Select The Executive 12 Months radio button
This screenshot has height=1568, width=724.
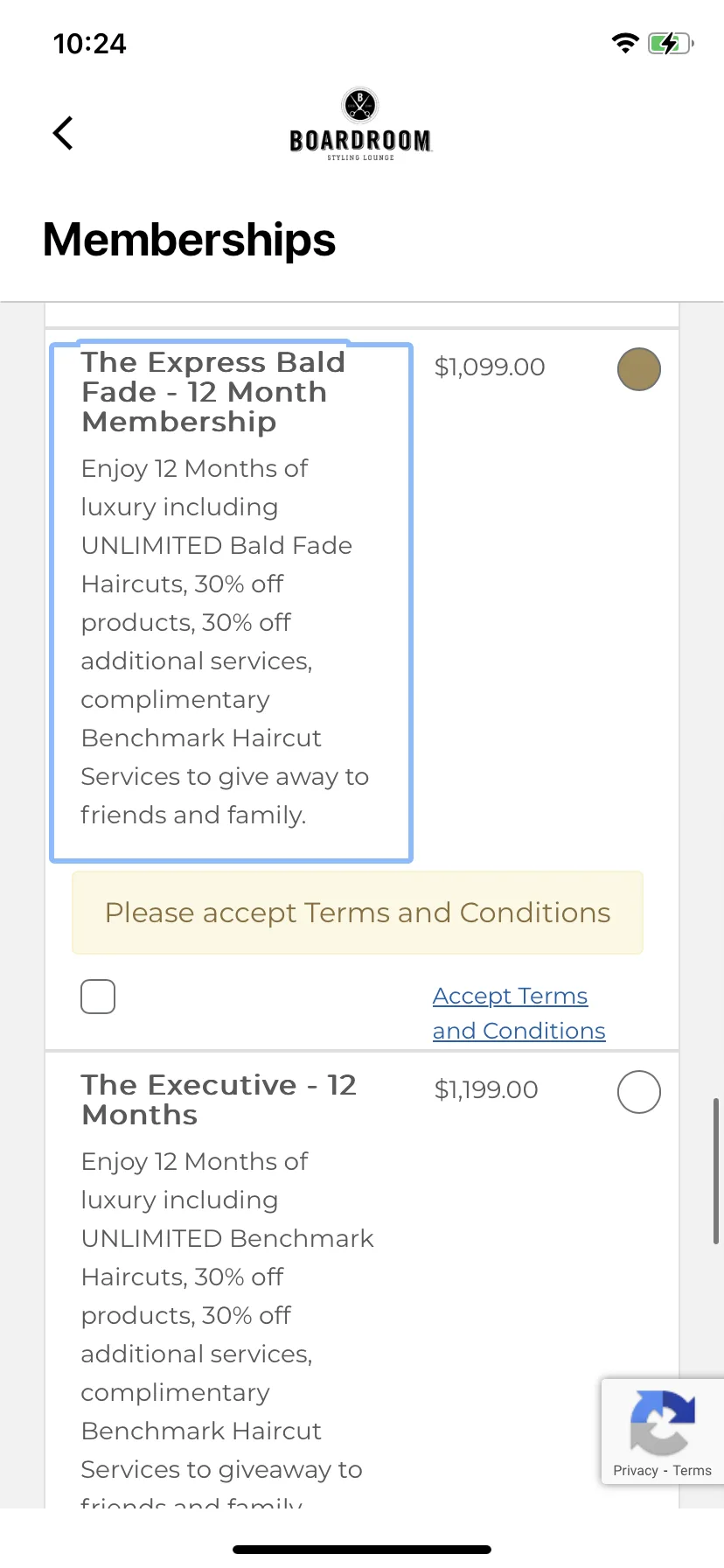[639, 1092]
